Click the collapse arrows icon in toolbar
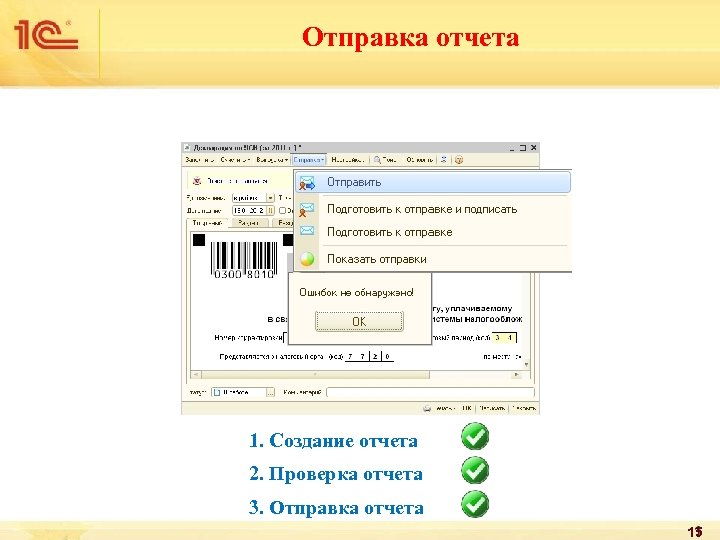 click(x=444, y=160)
